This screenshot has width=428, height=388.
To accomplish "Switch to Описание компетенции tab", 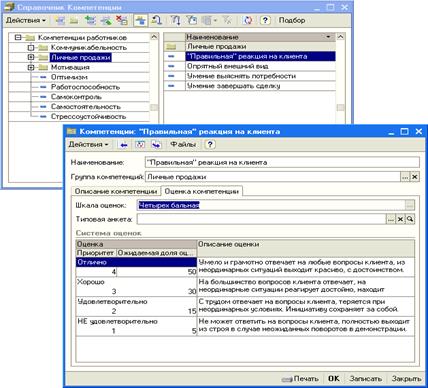I will [116, 192].
